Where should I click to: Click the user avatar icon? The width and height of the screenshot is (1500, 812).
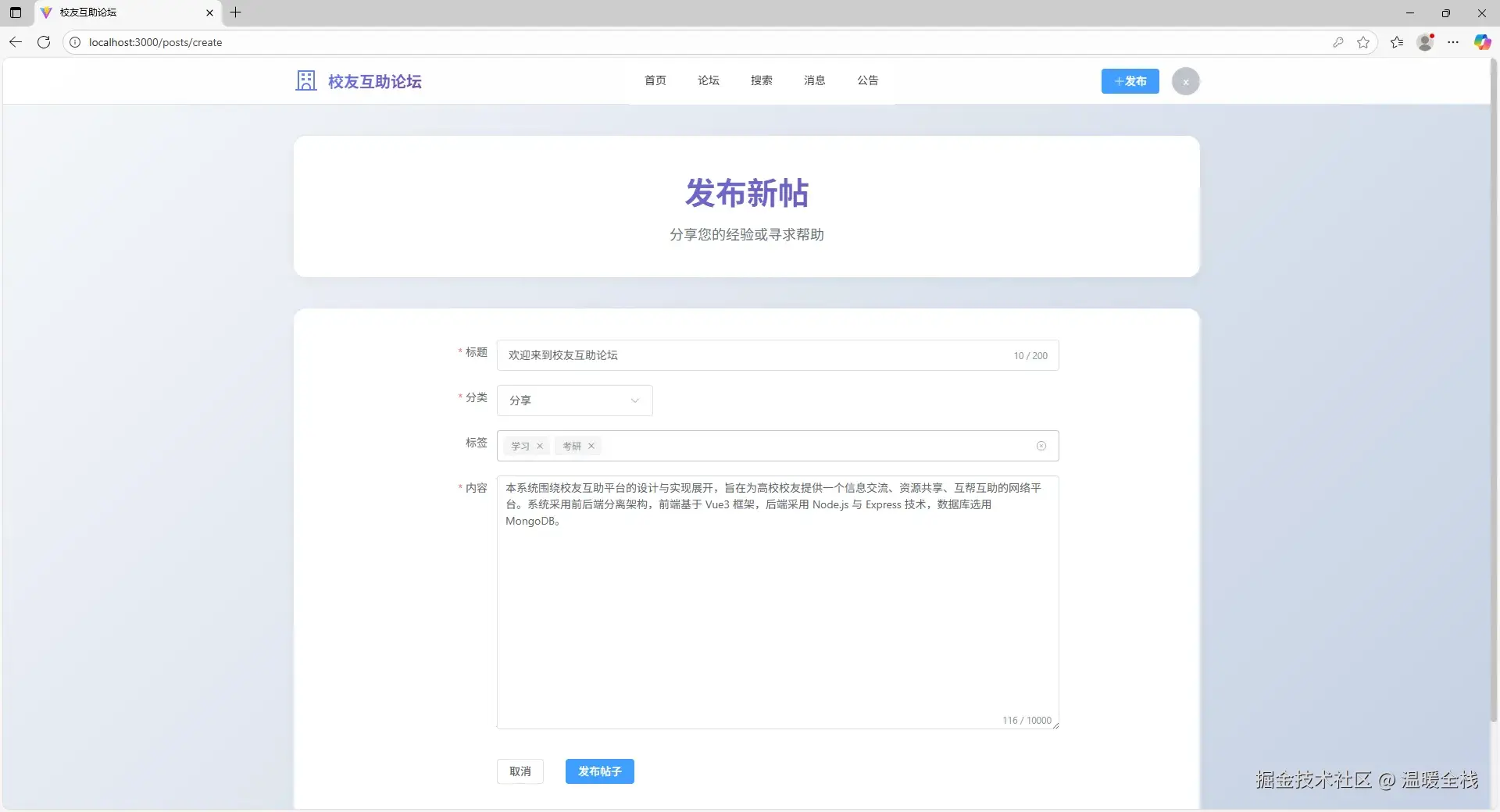pos(1185,81)
